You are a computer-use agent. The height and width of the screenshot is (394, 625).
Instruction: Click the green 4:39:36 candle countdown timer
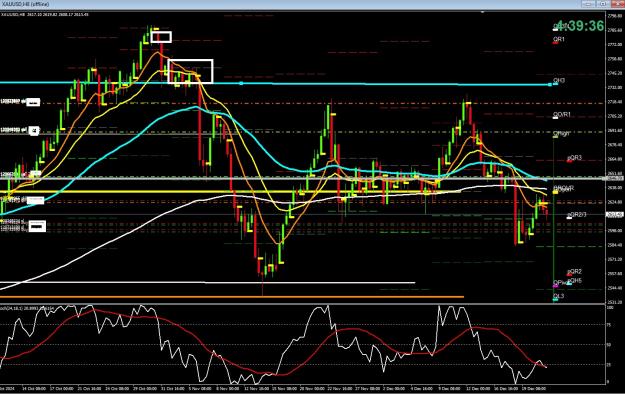(580, 26)
